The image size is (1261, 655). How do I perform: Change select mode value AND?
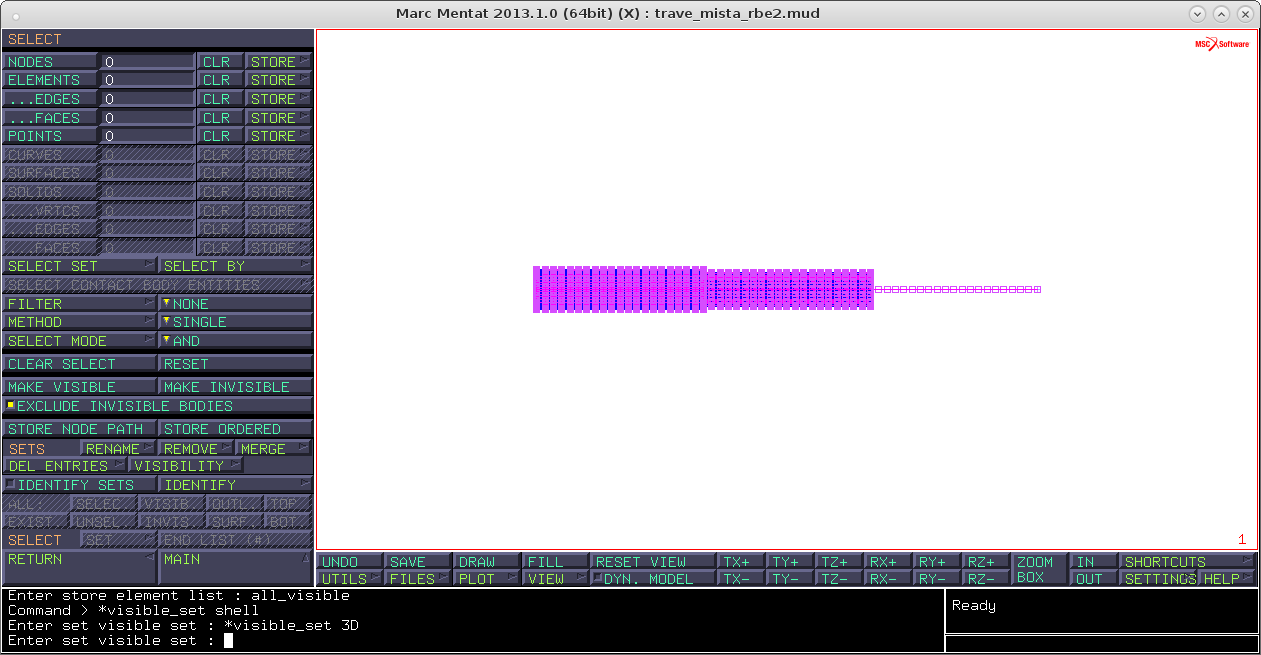(236, 341)
